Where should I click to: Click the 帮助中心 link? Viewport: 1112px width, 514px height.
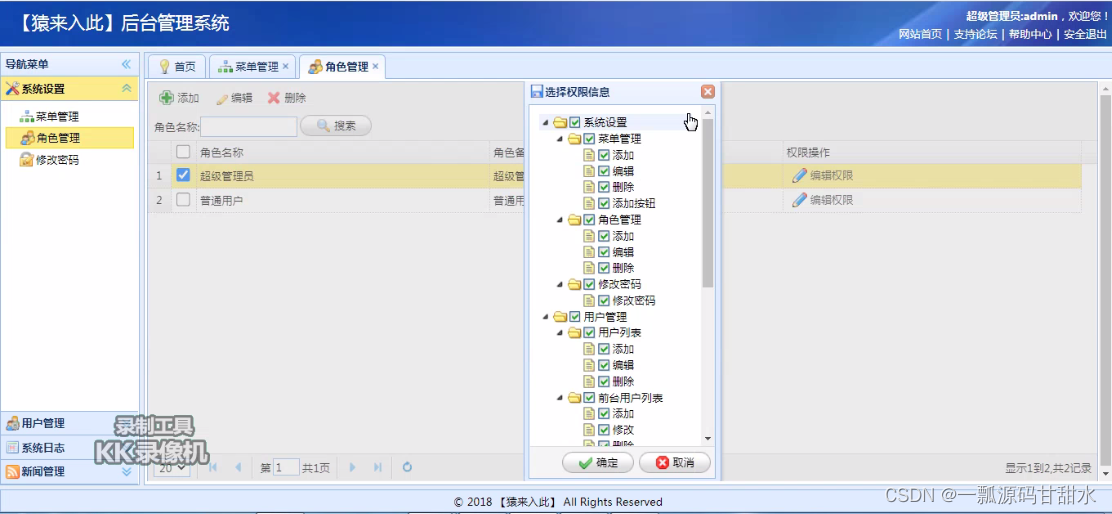1030,33
